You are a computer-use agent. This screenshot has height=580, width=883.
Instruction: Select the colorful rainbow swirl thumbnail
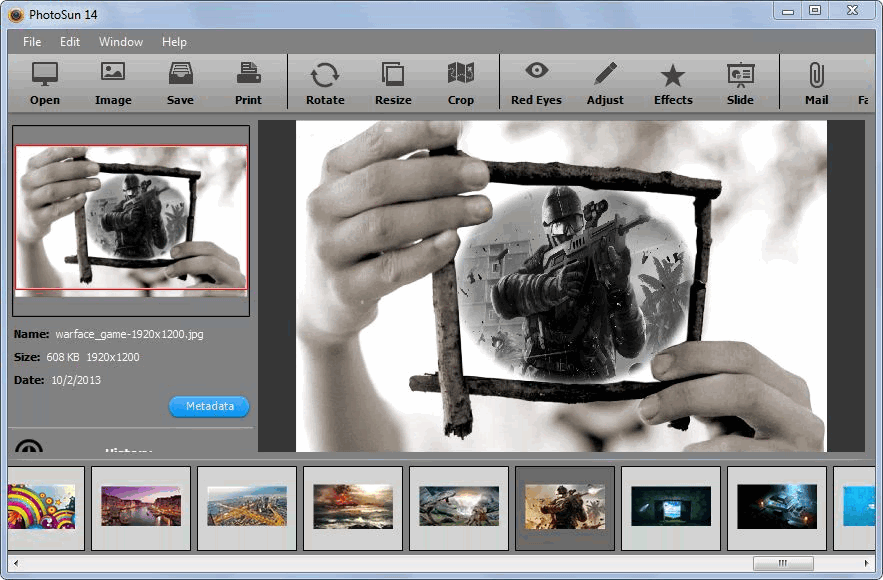(41, 506)
